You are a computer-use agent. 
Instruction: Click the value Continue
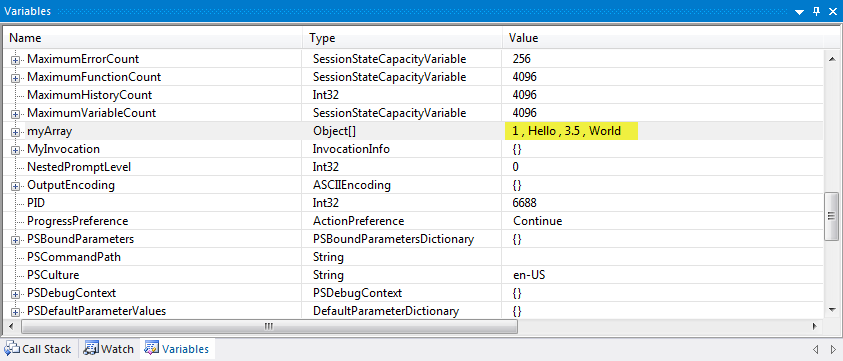click(538, 221)
